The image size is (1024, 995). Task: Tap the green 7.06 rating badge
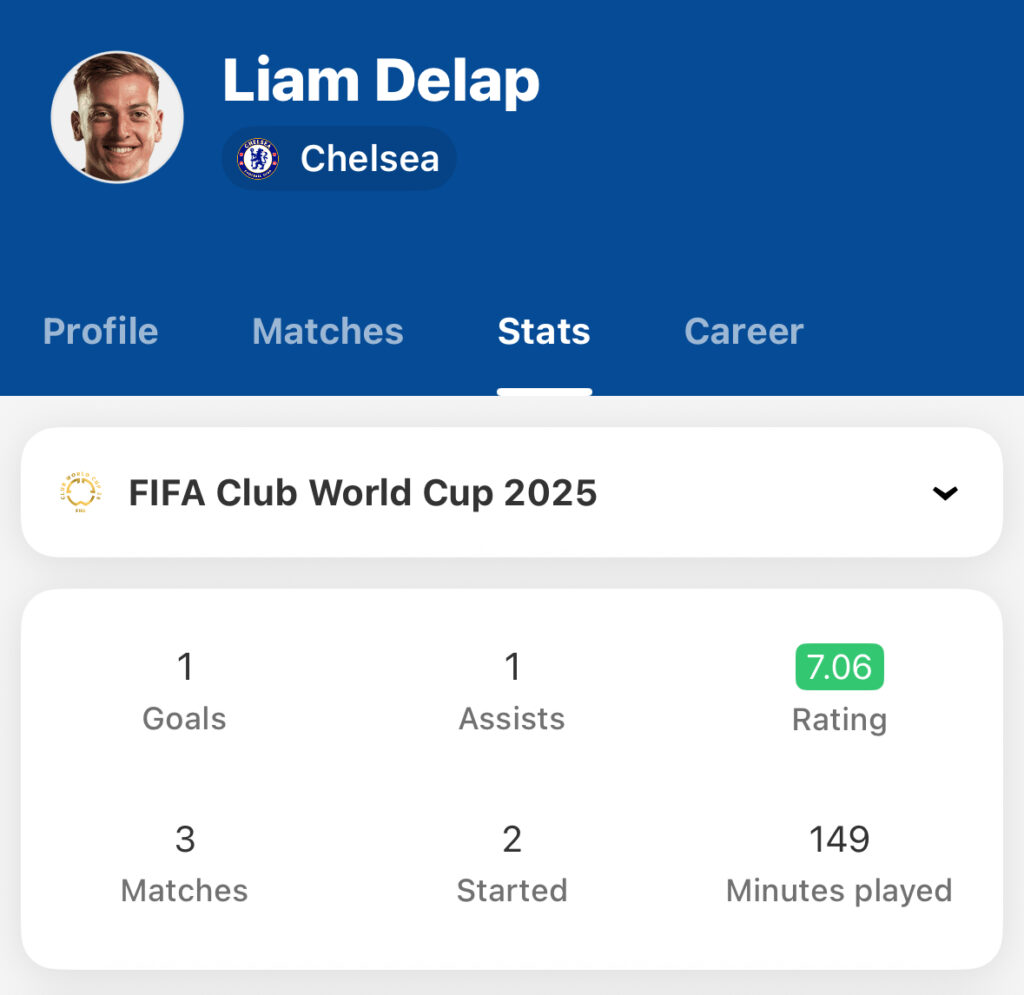click(839, 667)
